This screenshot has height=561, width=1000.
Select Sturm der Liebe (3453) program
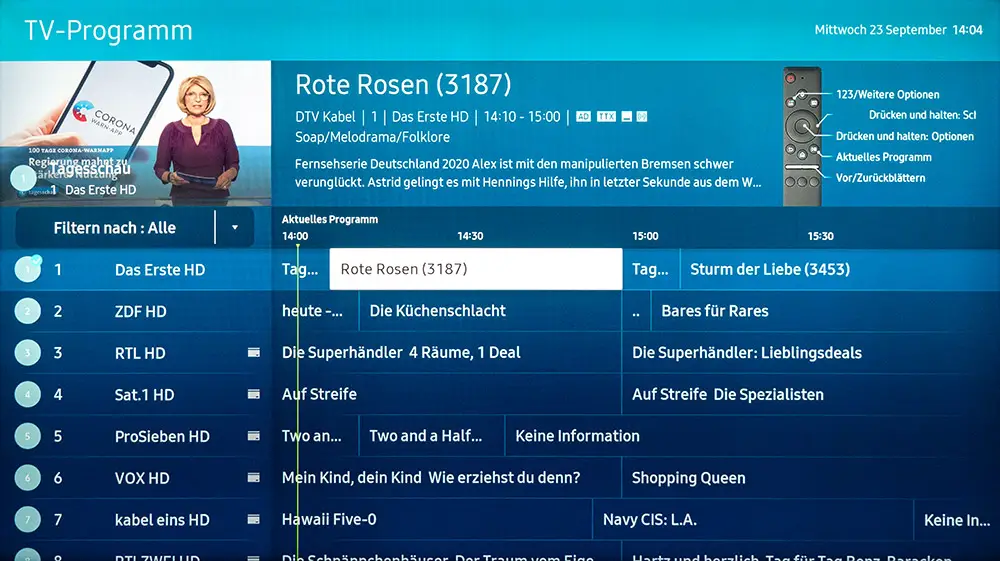840,269
